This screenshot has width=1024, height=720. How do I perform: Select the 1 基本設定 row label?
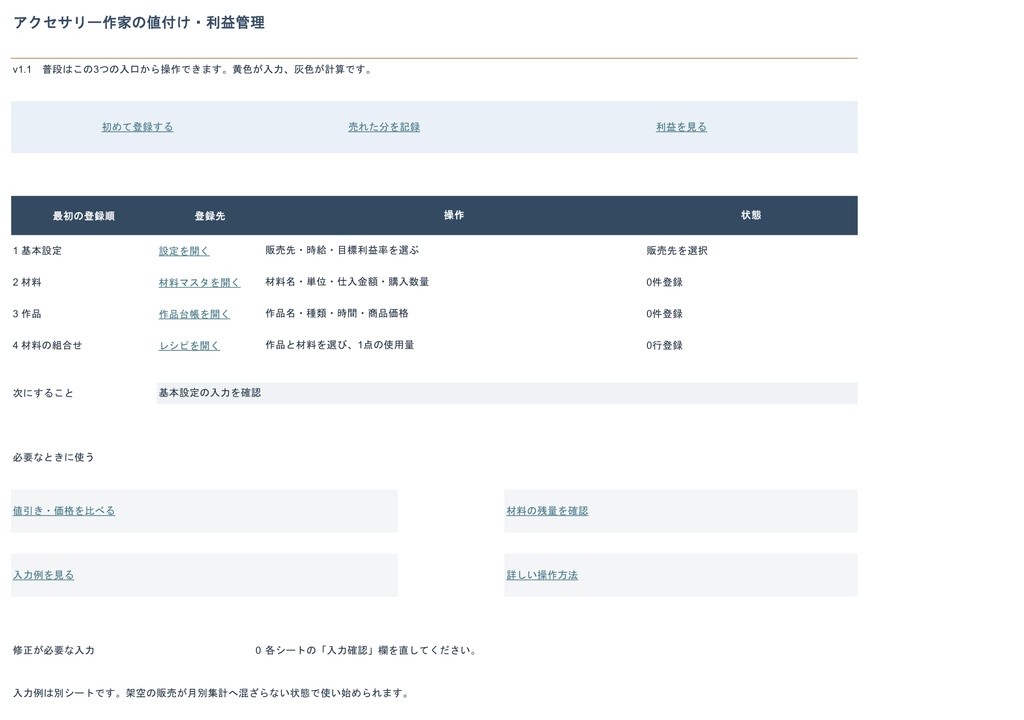[x=37, y=250]
